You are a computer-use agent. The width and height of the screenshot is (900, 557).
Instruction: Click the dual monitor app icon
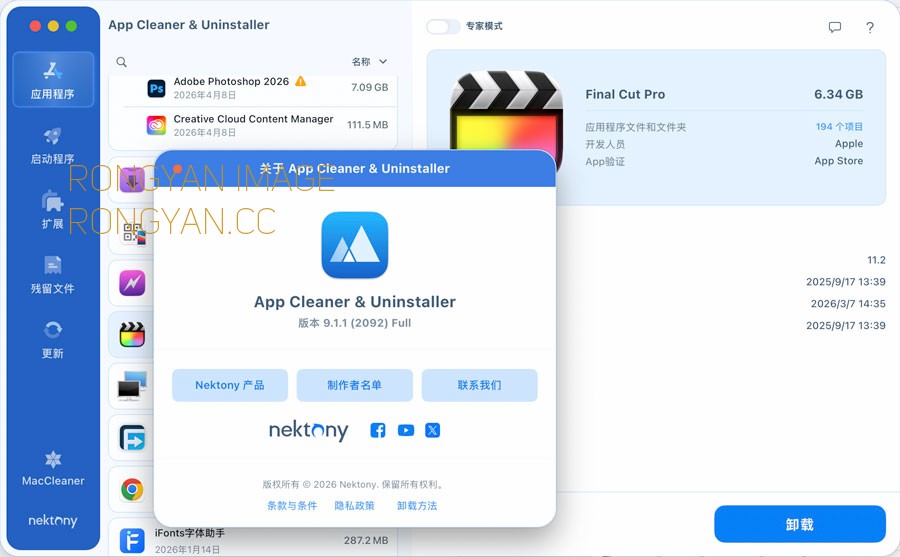click(132, 386)
